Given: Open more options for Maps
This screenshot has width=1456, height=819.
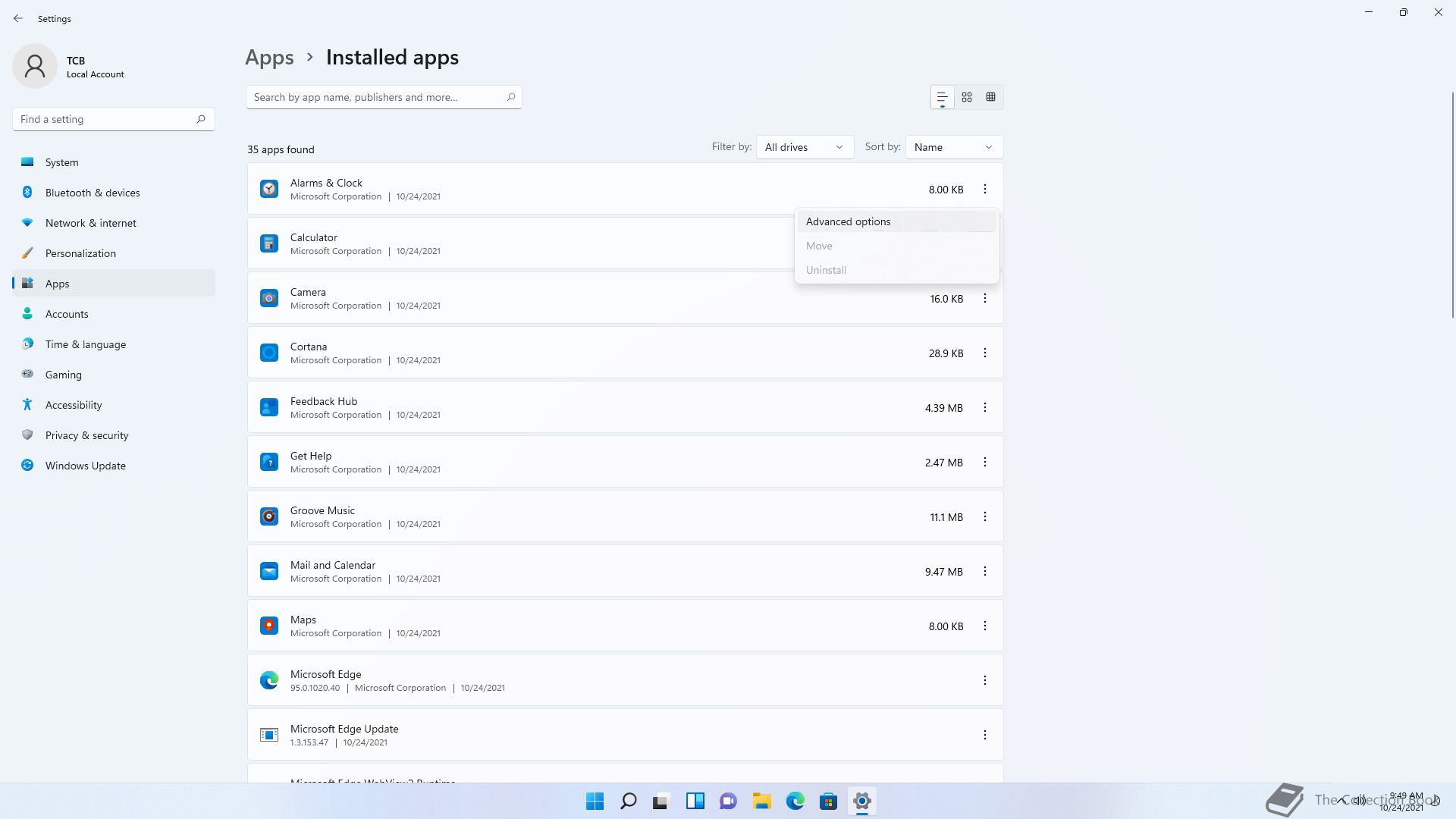Looking at the screenshot, I should (985, 626).
